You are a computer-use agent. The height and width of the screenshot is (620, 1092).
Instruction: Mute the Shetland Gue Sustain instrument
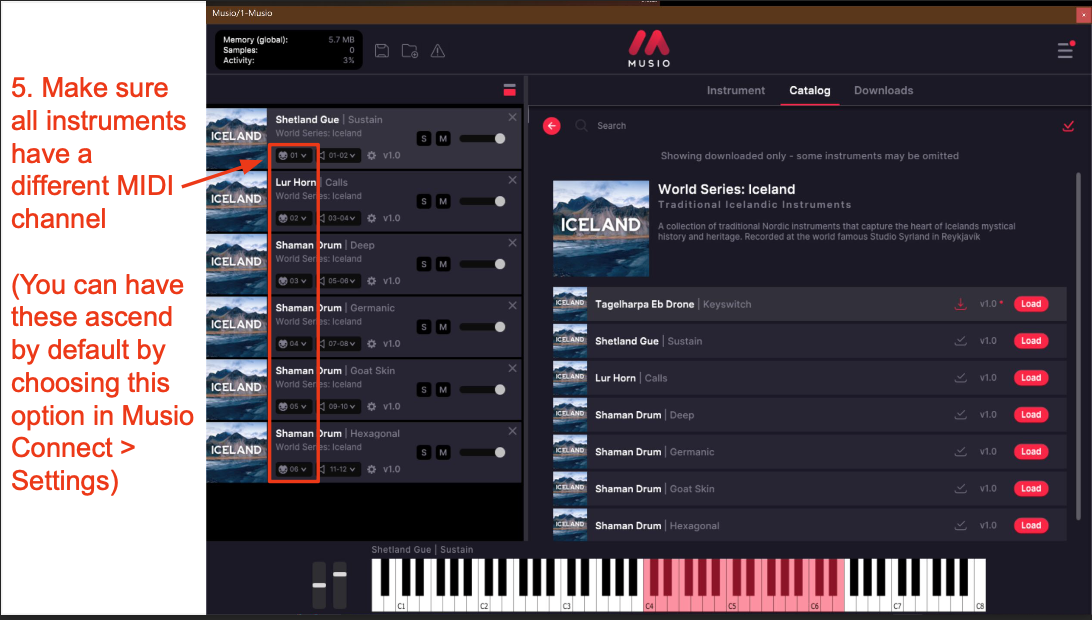(443, 139)
